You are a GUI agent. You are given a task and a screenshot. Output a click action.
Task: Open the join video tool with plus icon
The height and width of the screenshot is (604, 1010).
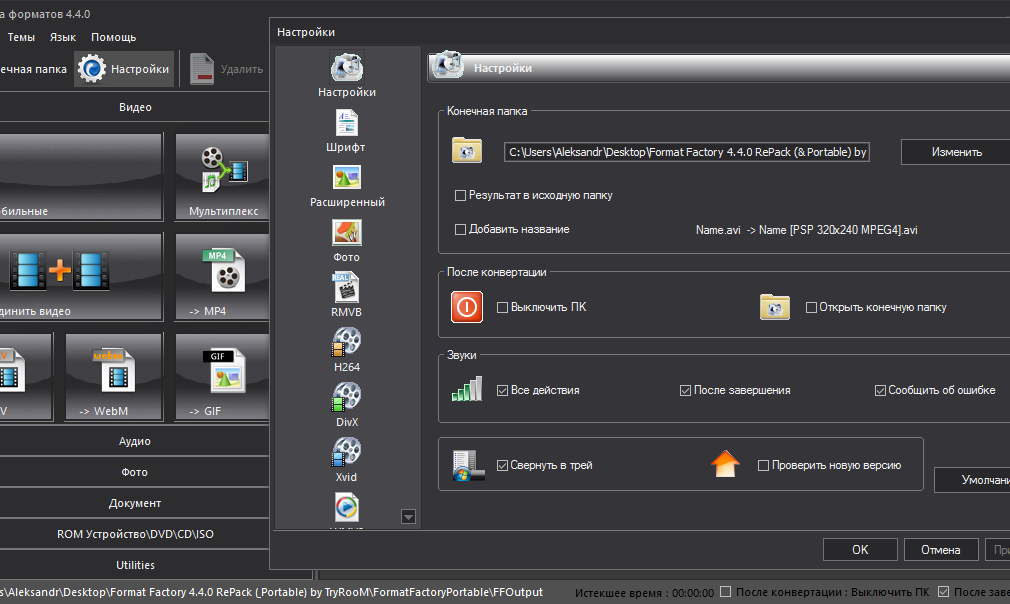pyautogui.click(x=81, y=277)
